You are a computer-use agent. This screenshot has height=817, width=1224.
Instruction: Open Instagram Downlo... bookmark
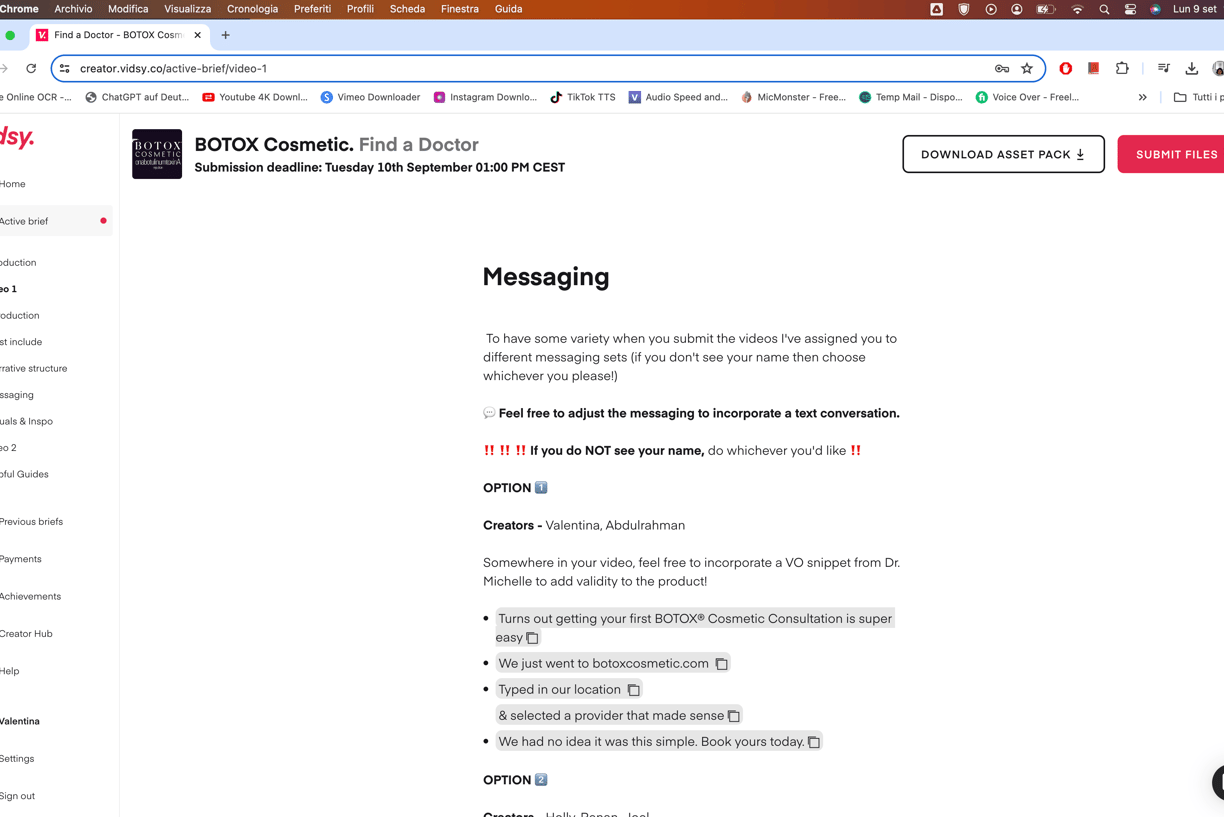click(x=485, y=98)
